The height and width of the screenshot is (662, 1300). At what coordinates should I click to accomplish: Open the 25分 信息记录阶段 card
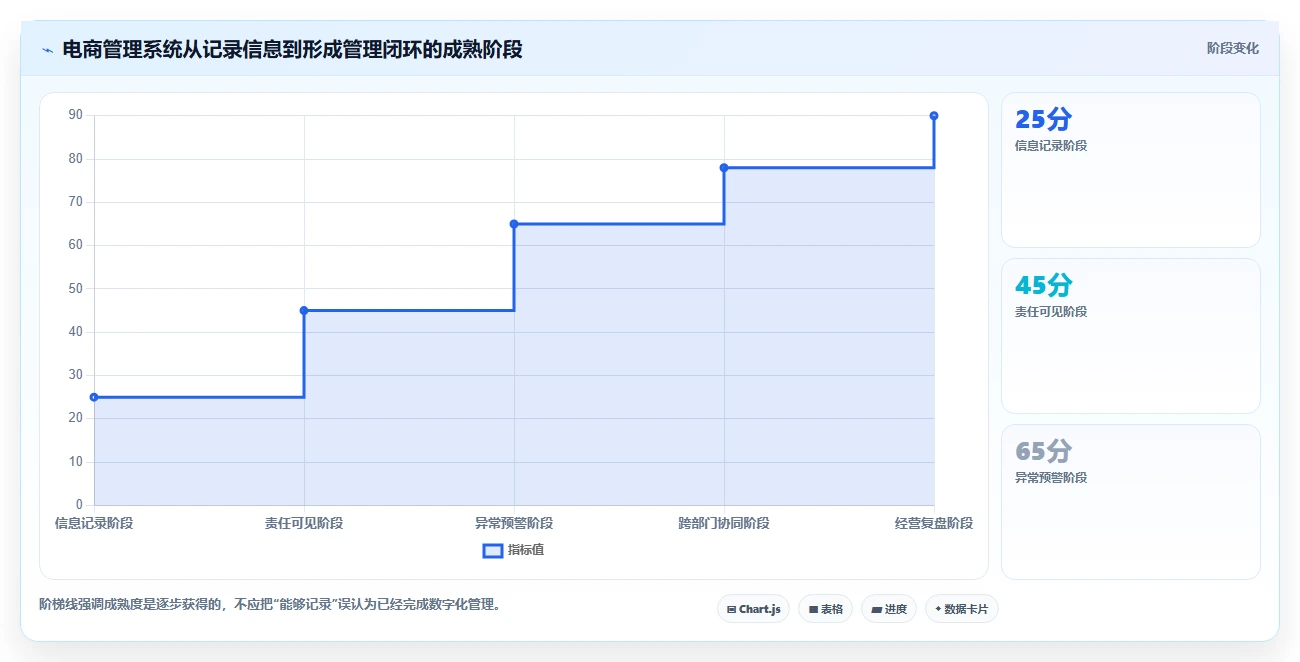tap(1131, 170)
